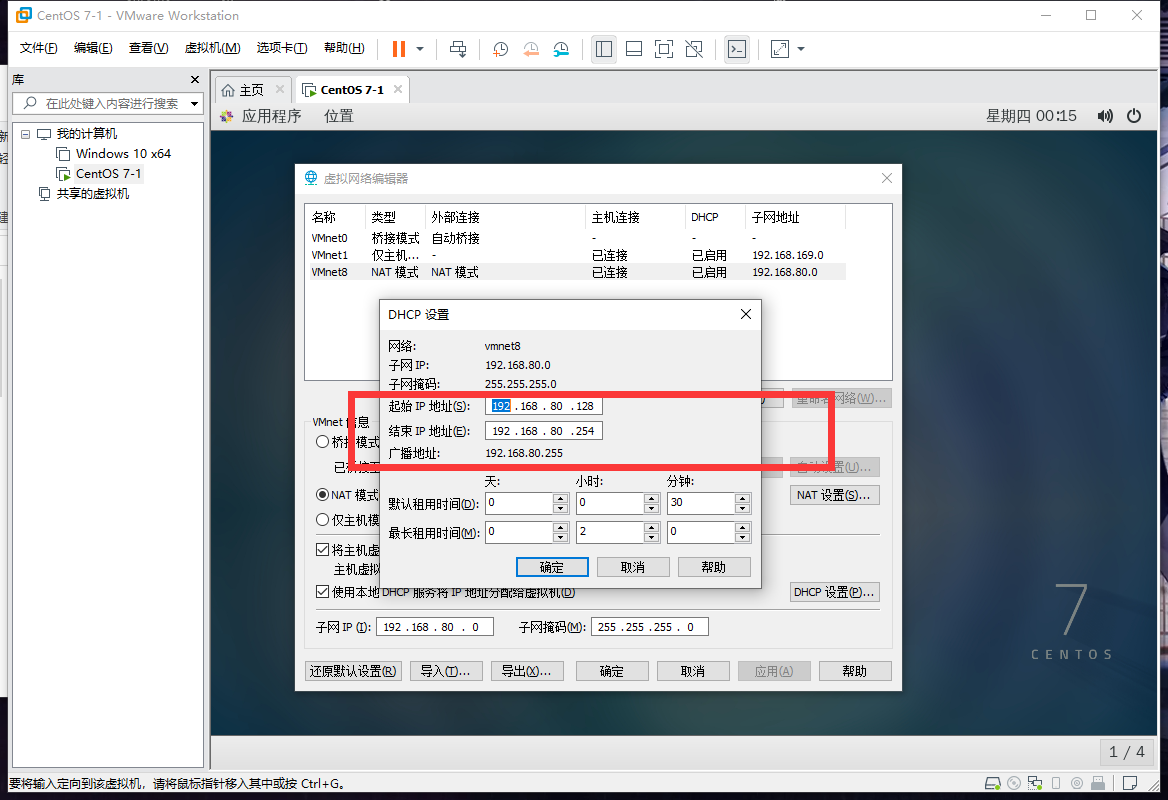Image resolution: width=1168 pixels, height=800 pixels.
Task: Open CentOS 应用程序 menu
Action: tap(271, 116)
